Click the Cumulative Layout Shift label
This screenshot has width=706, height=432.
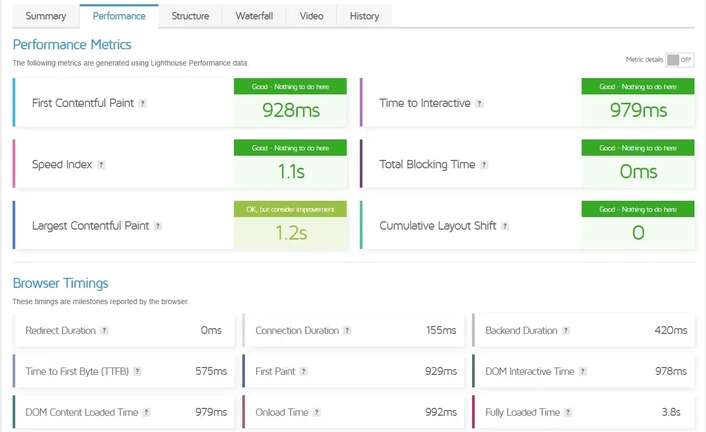point(438,226)
